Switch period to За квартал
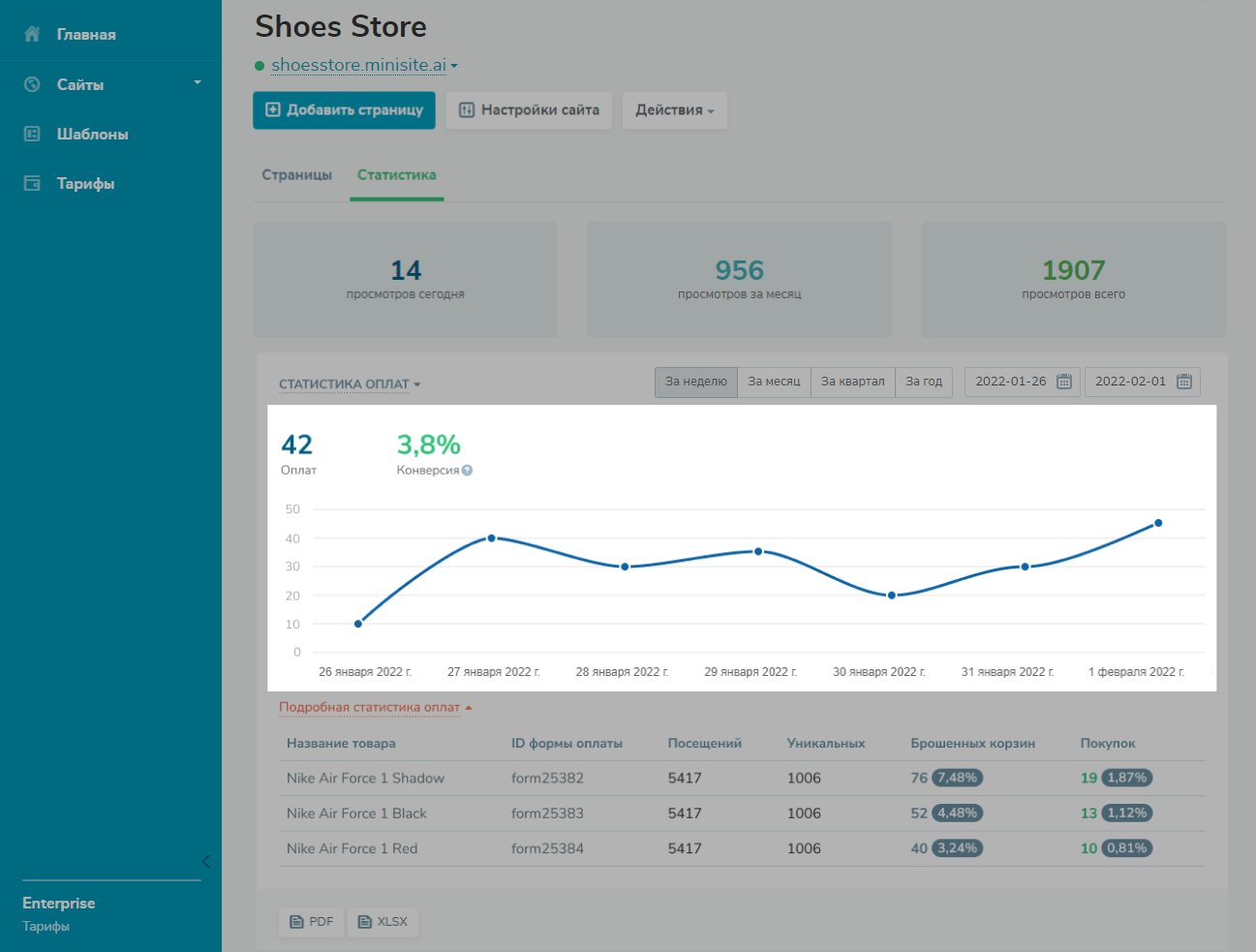This screenshot has width=1256, height=952. click(x=852, y=382)
